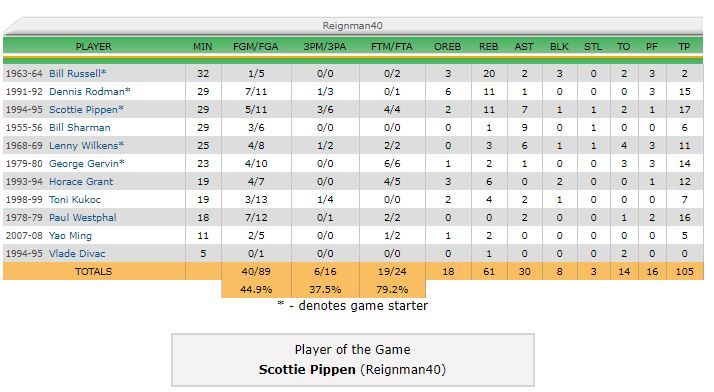Click the Yao Ming link
Image resolution: width=714 pixels, height=392 pixels.
coord(70,235)
